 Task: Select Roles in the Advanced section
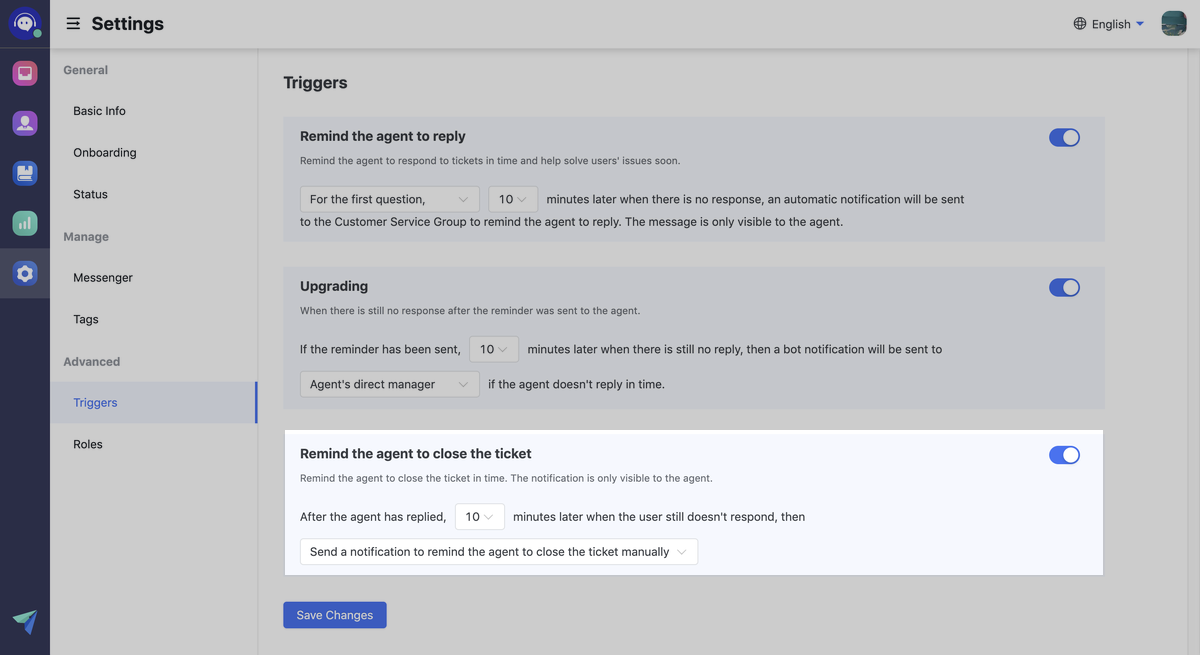88,444
